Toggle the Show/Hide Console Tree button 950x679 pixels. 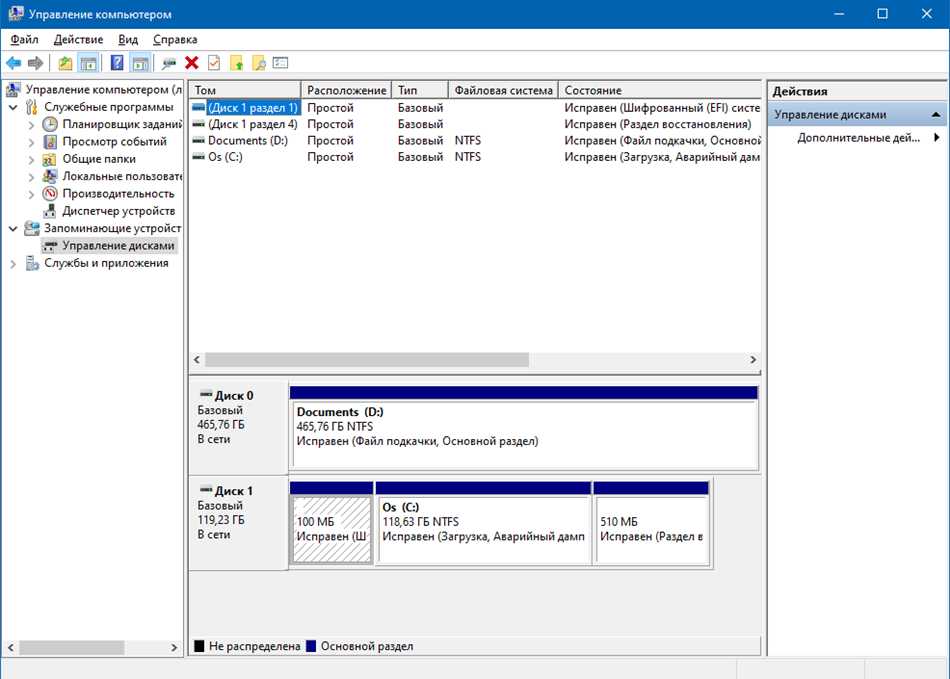tap(89, 63)
